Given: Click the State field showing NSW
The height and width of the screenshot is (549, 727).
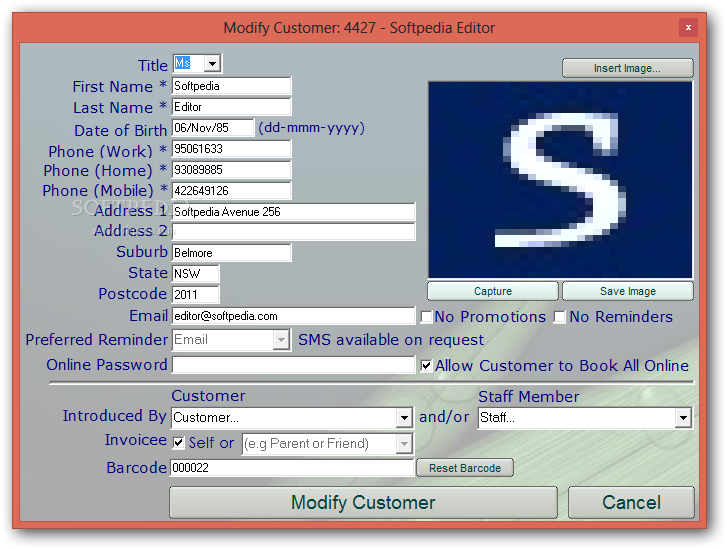Looking at the screenshot, I should coord(195,274).
